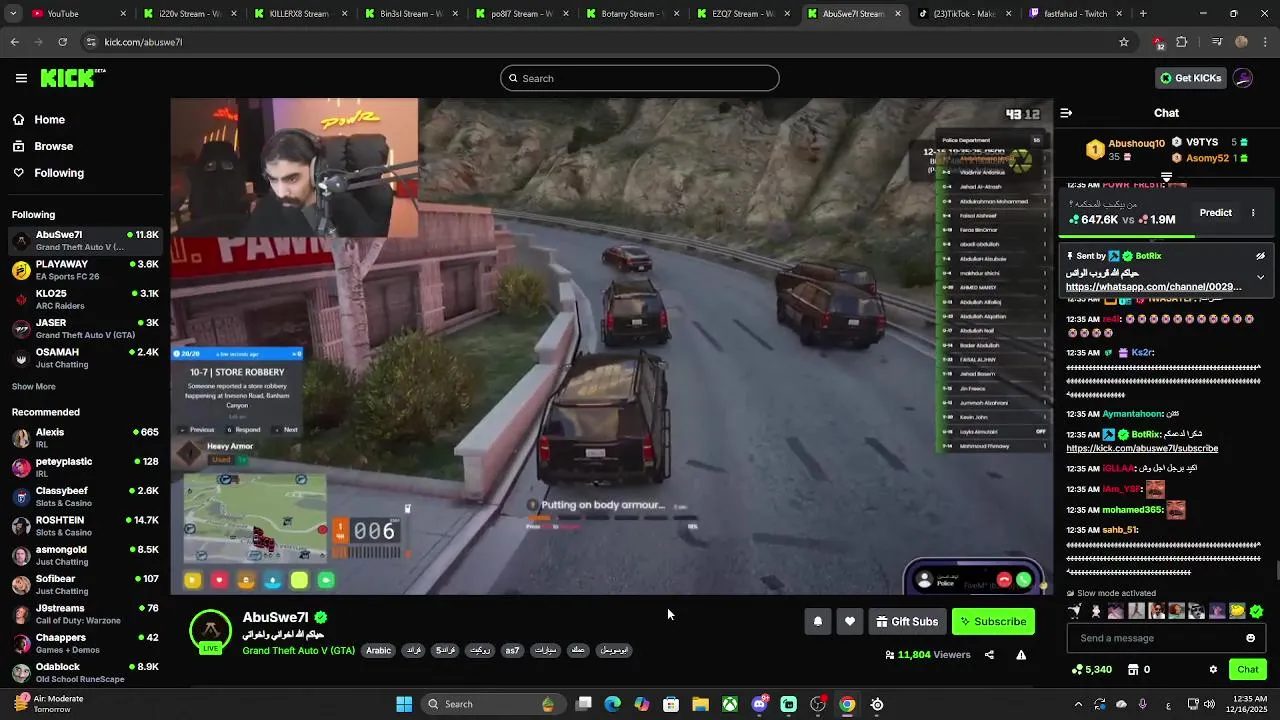Open Chrome three-dot menu
Viewport: 1280px width, 720px height.
tap(1265, 42)
